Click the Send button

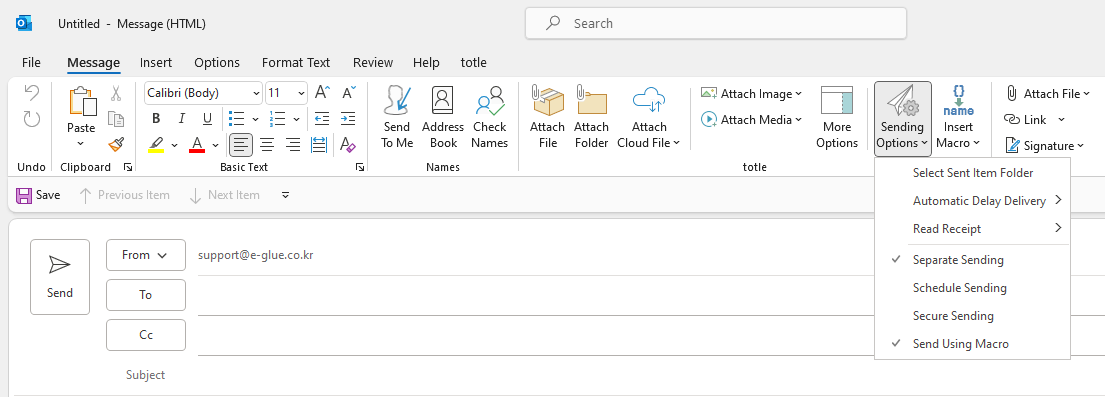[60, 277]
